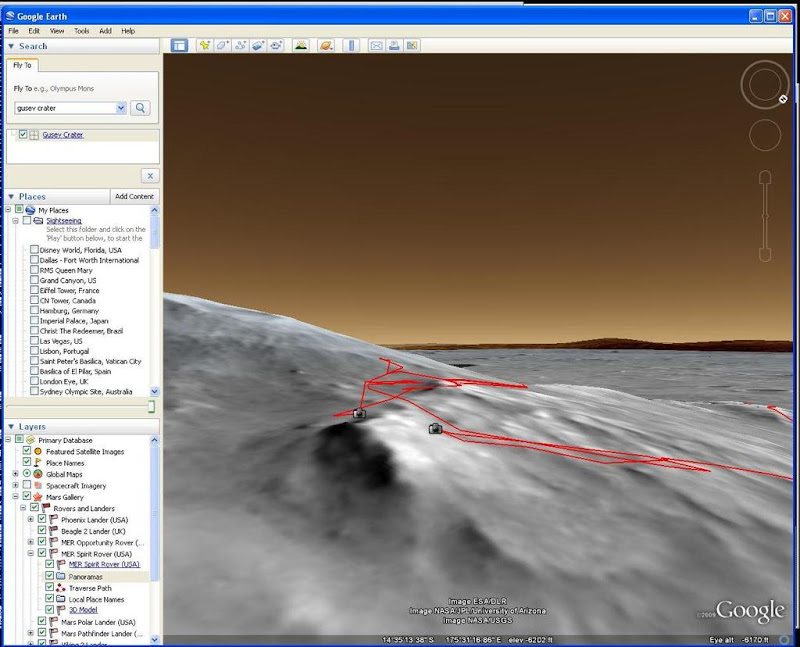Show the ruler measuring tool

point(350,45)
